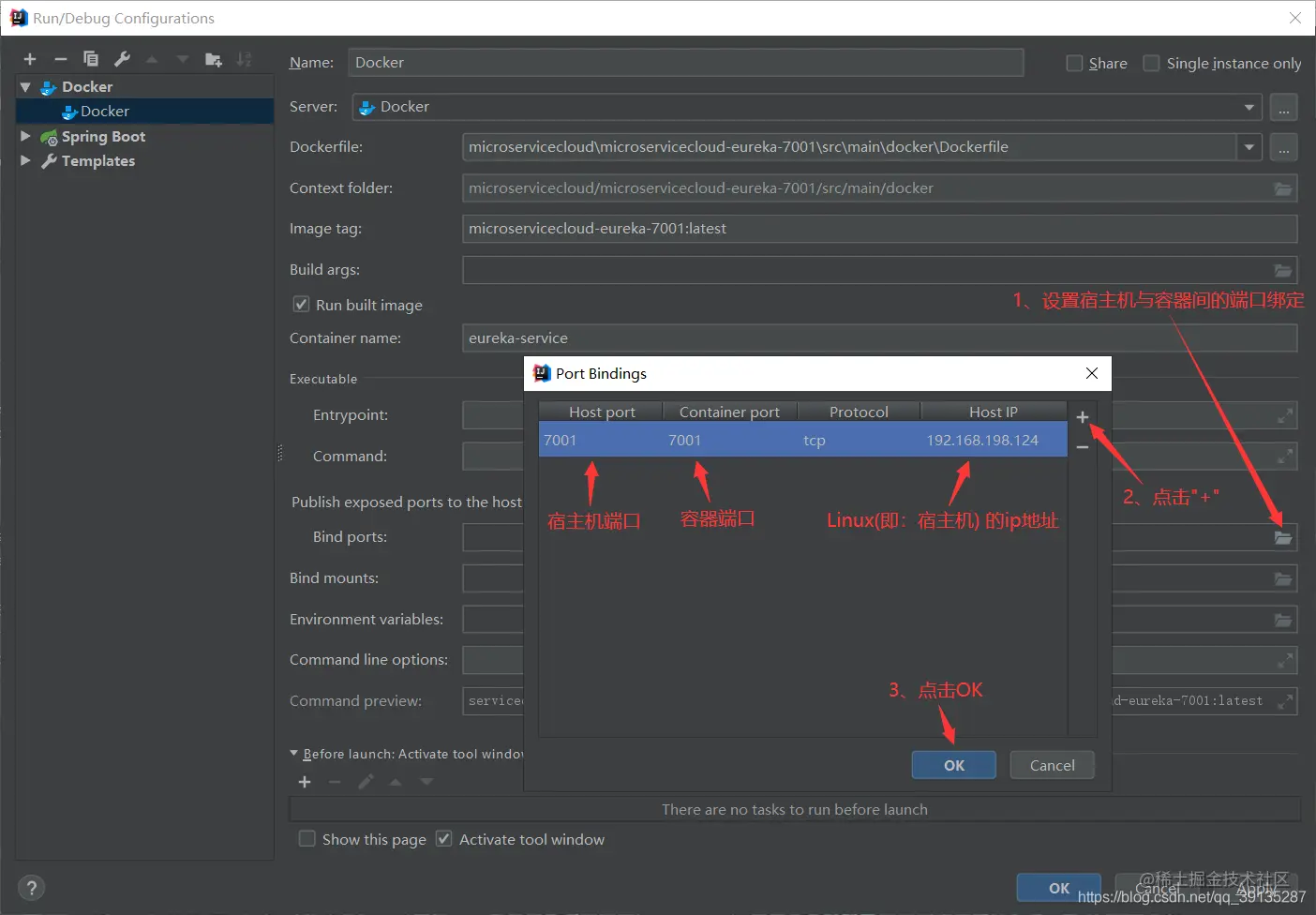
Task: Select the Templates tree item
Action: tap(98, 160)
